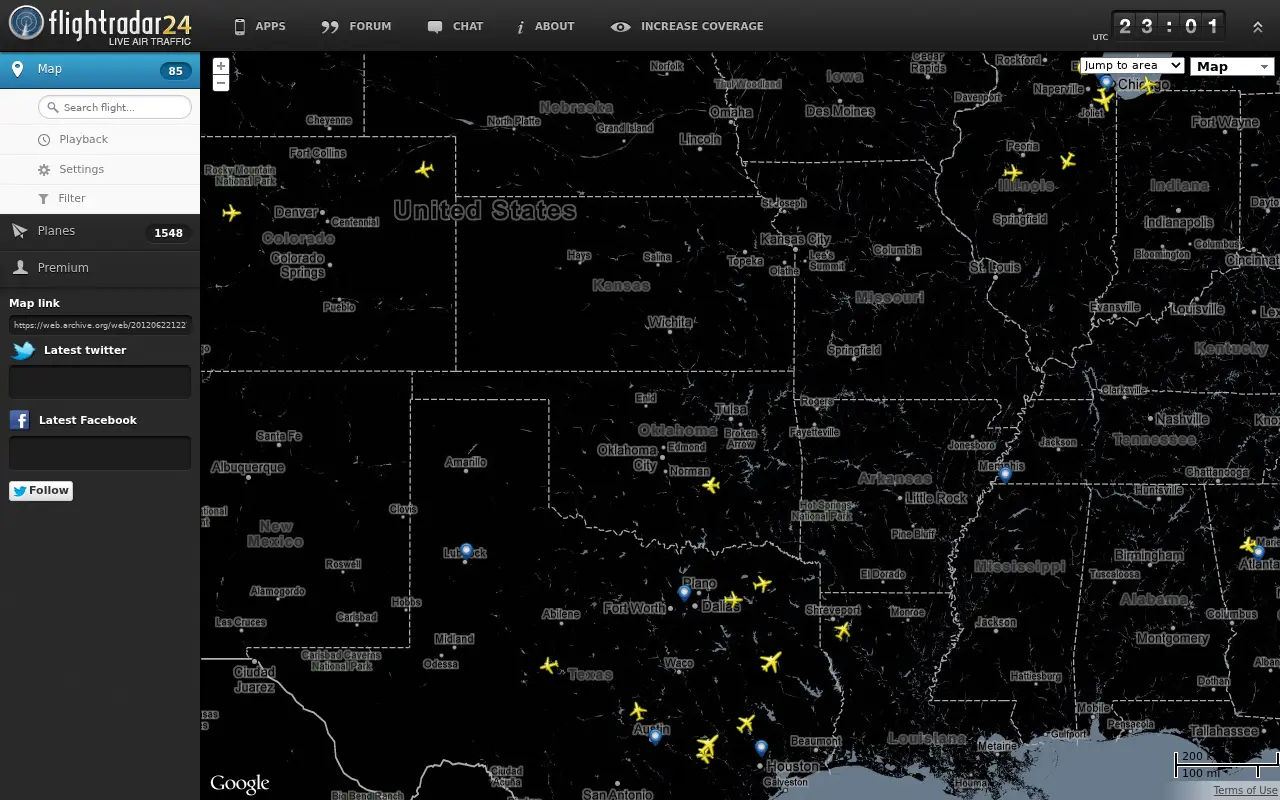Click the flightradar24 logo
1280x800 pixels.
[100, 26]
